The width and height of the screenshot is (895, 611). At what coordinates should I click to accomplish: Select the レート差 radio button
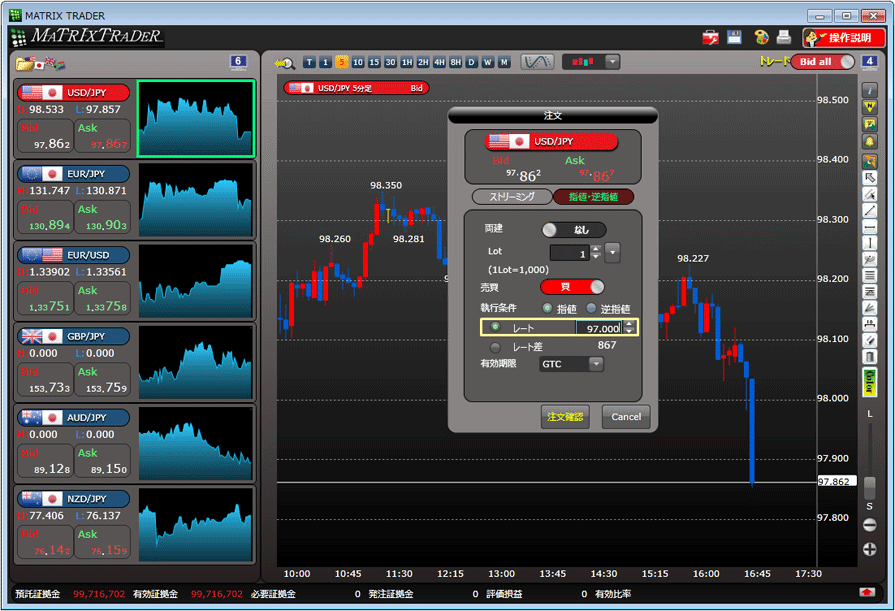point(495,347)
